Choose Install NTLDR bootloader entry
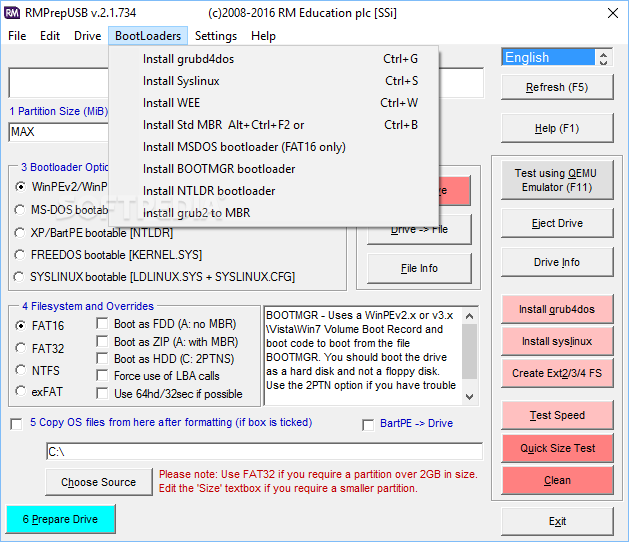 tap(274, 191)
